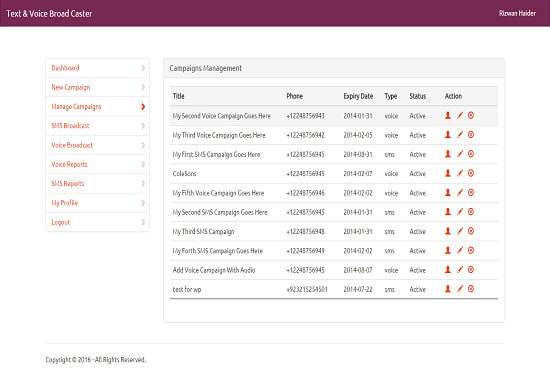Open New Campaign sidebar item
Image resolution: width=550 pixels, height=370 pixels.
(98, 87)
